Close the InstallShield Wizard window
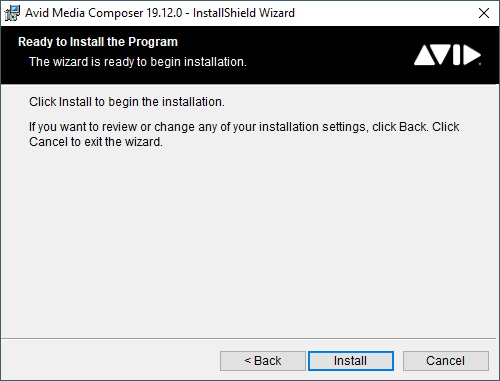The height and width of the screenshot is (381, 500). tap(484, 13)
